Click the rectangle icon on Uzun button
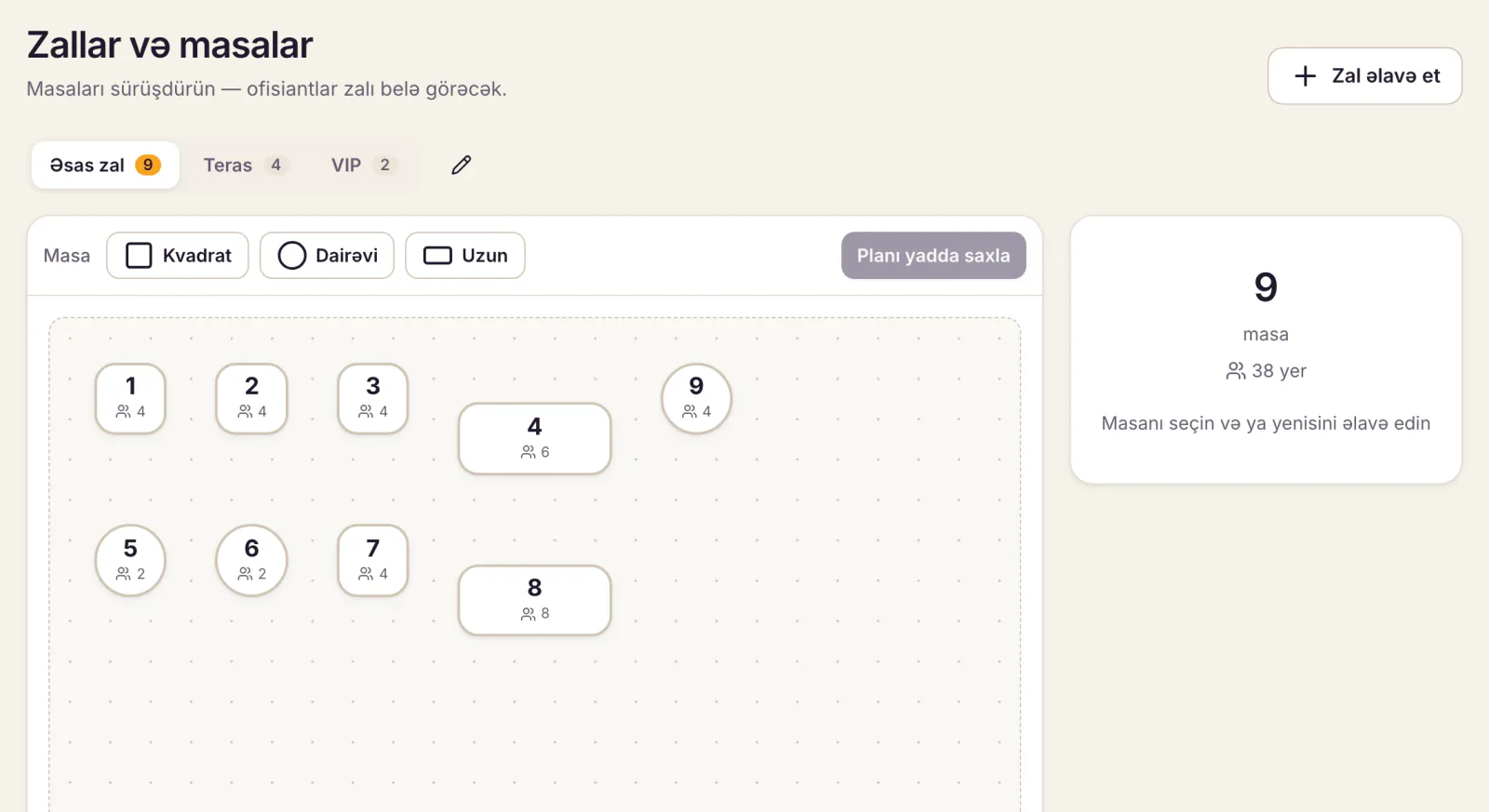The width and height of the screenshot is (1489, 812). coord(437,256)
